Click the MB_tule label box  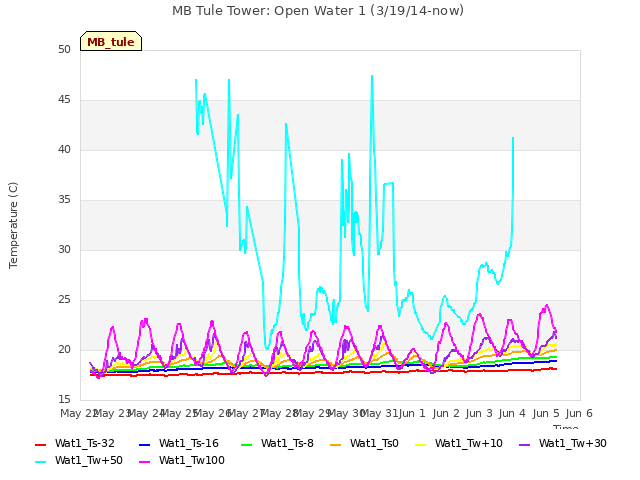point(111,41)
